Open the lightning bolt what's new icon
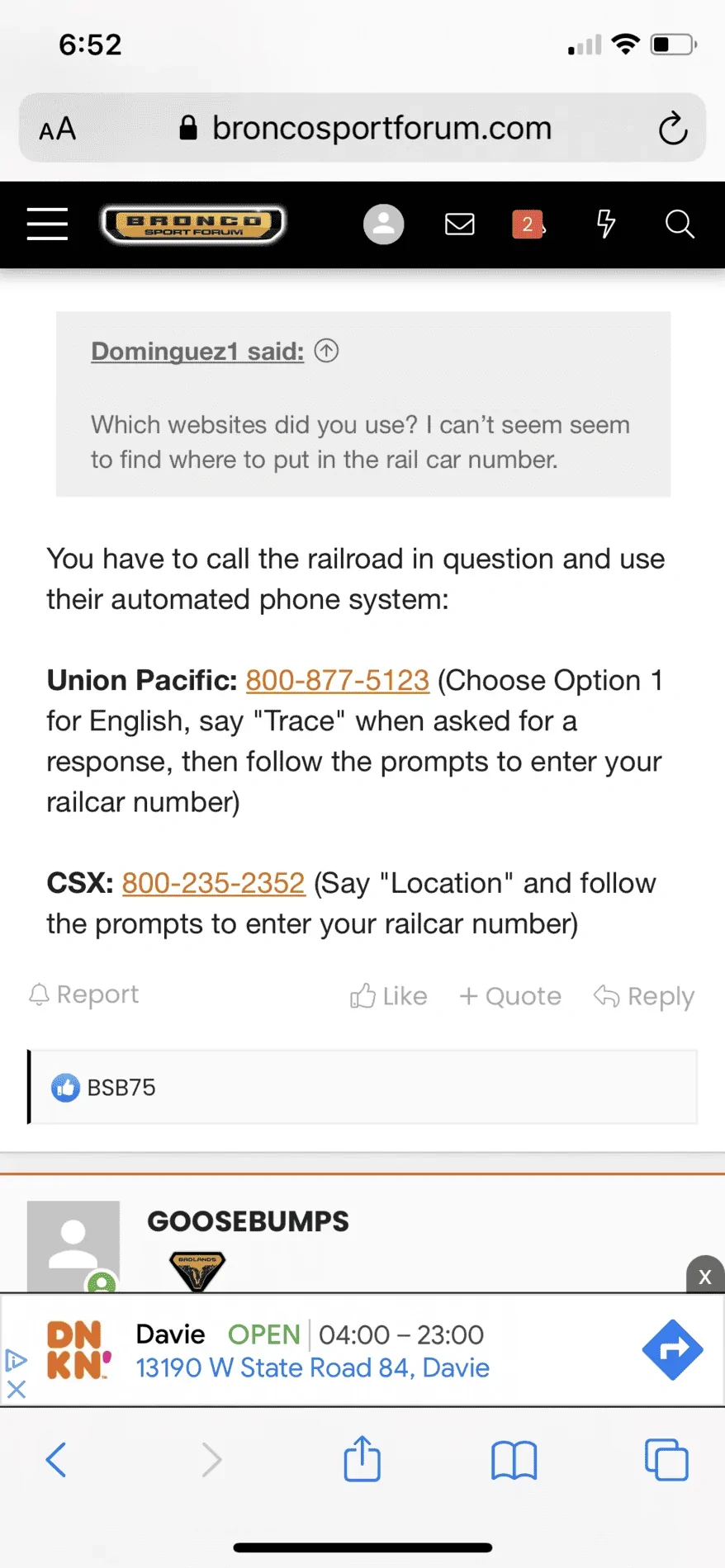The width and height of the screenshot is (725, 1568). [x=605, y=224]
